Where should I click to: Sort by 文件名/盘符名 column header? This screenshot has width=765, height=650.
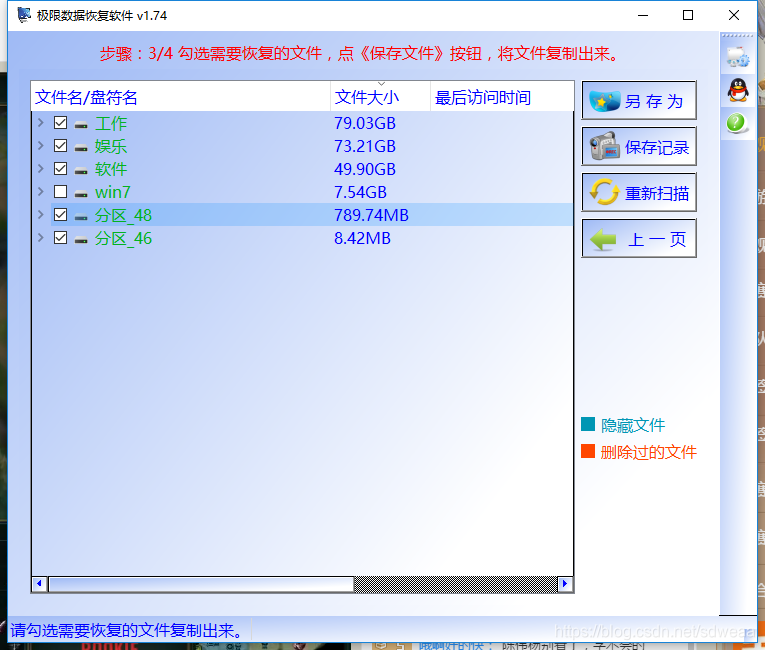[181, 97]
